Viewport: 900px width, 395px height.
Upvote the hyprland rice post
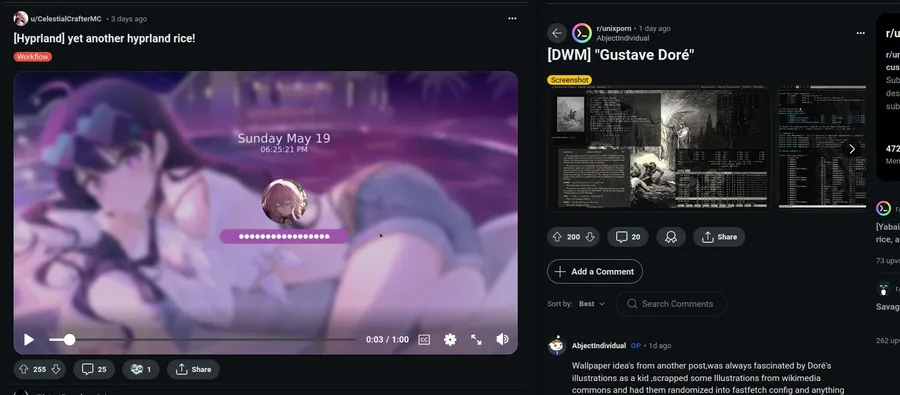point(24,369)
